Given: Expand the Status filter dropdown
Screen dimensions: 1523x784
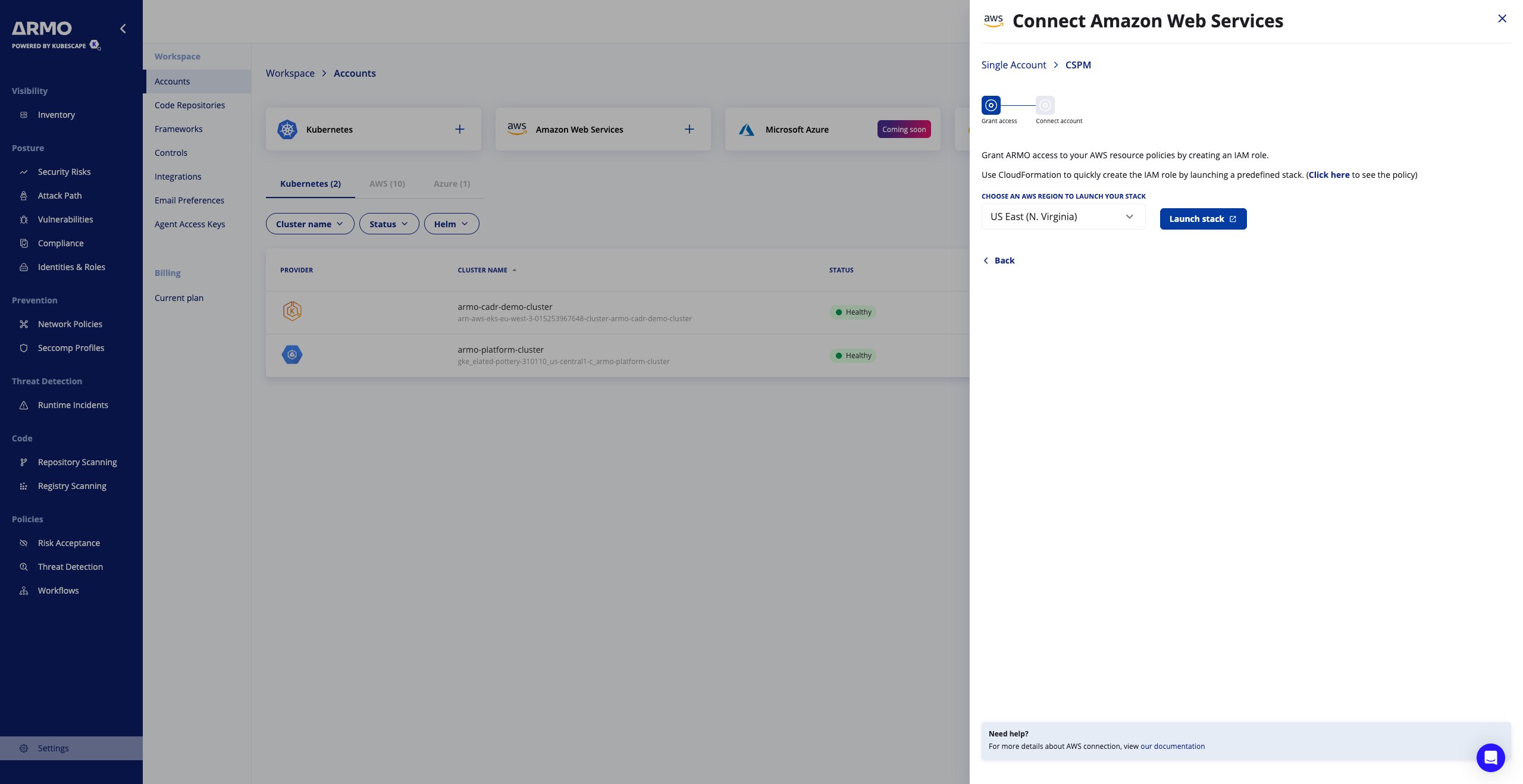Looking at the screenshot, I should click(x=388, y=224).
